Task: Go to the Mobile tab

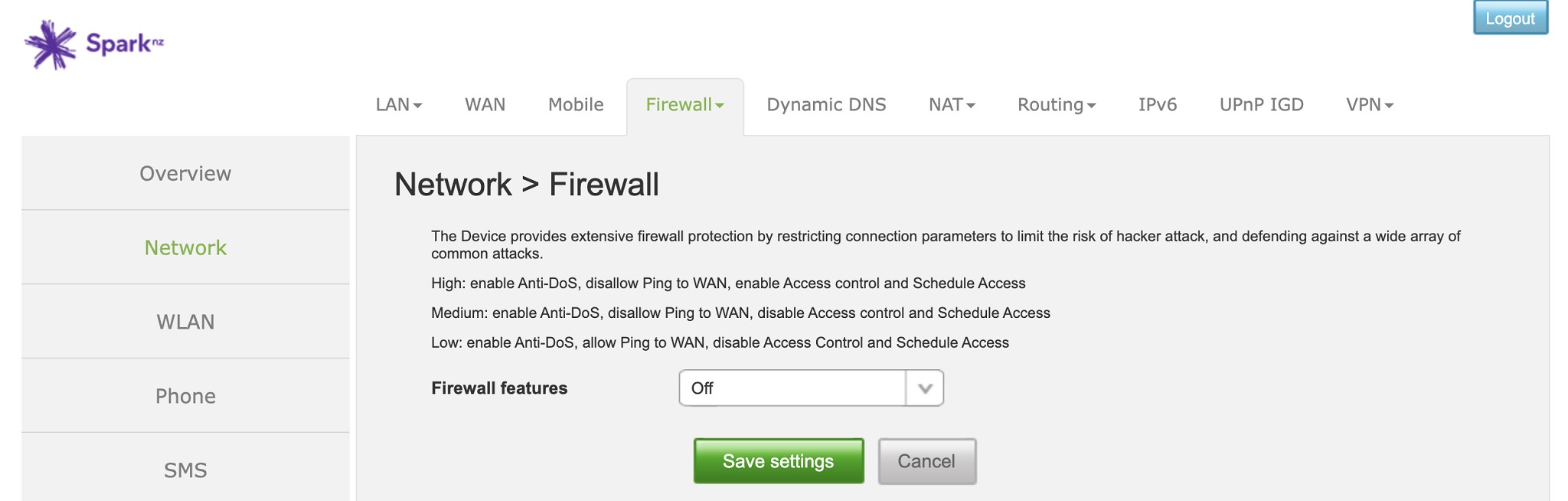Action: click(576, 105)
